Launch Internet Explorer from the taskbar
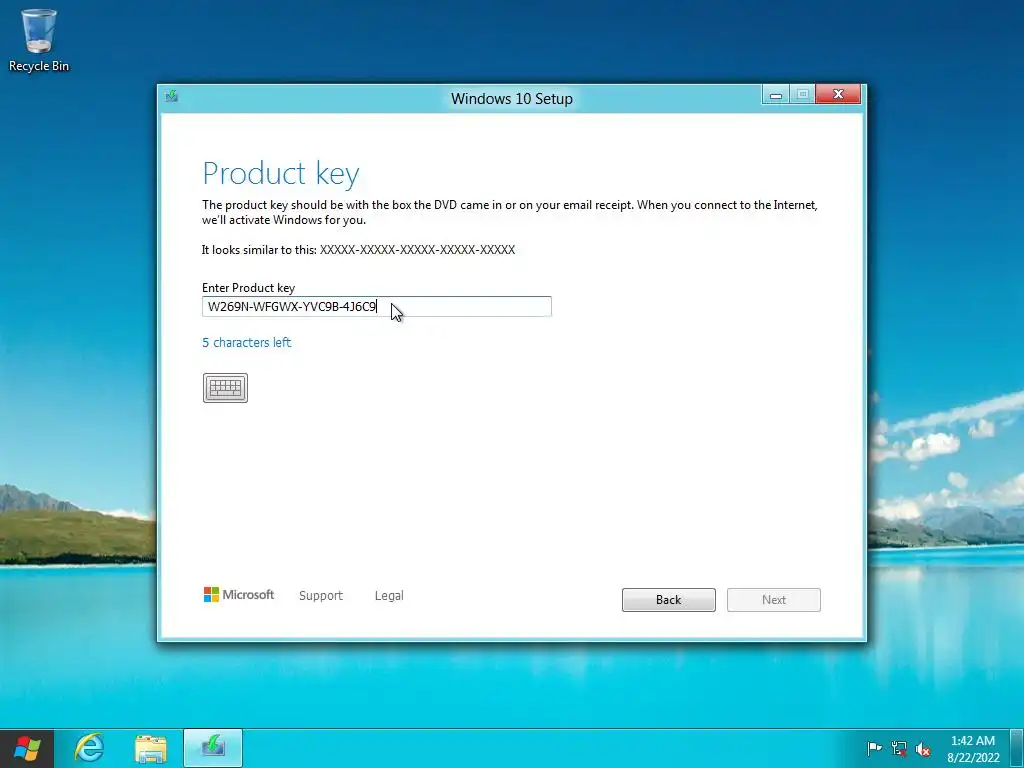This screenshot has height=768, width=1024. click(x=89, y=748)
